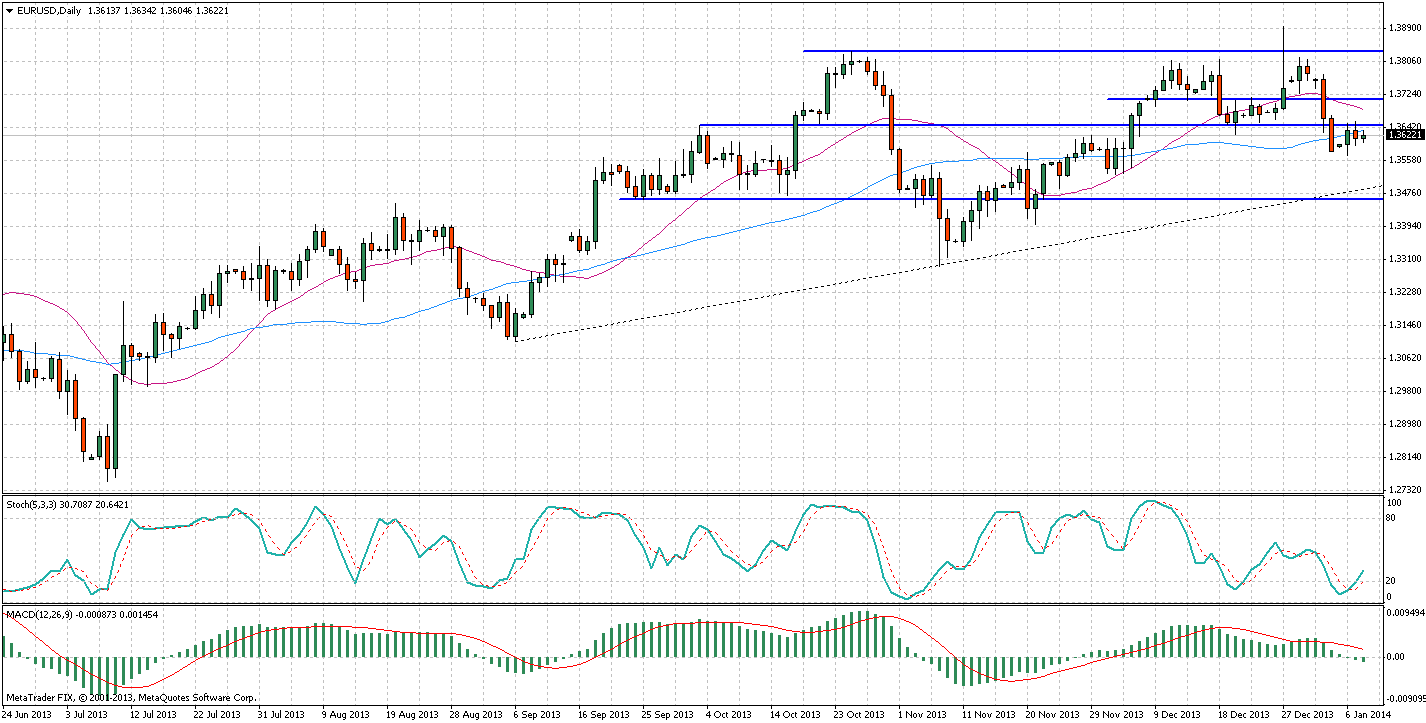Image resolution: width=1426 pixels, height=723 pixels.
Task: Click the 6 Jan 2014 date label
Action: pos(1365,715)
